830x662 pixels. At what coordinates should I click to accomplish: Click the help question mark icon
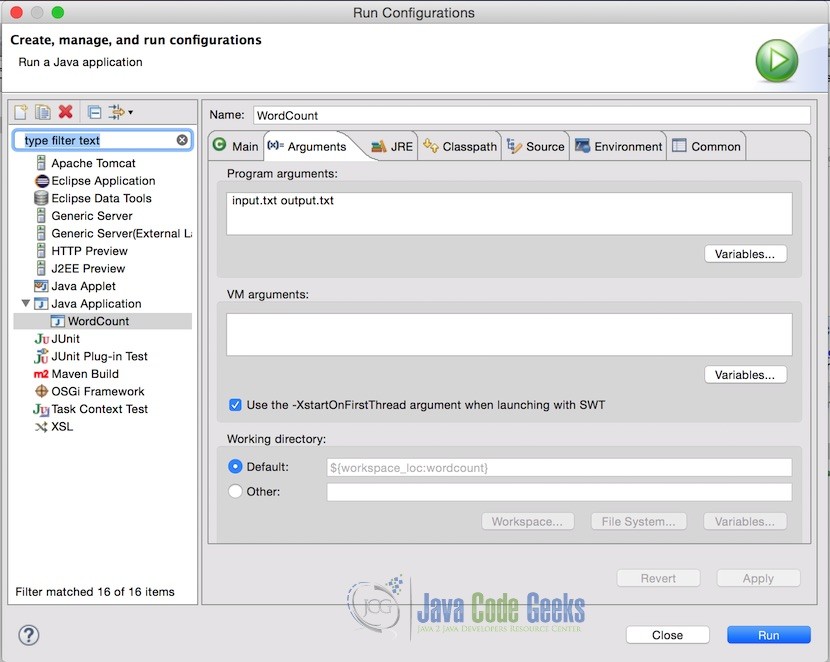point(29,635)
